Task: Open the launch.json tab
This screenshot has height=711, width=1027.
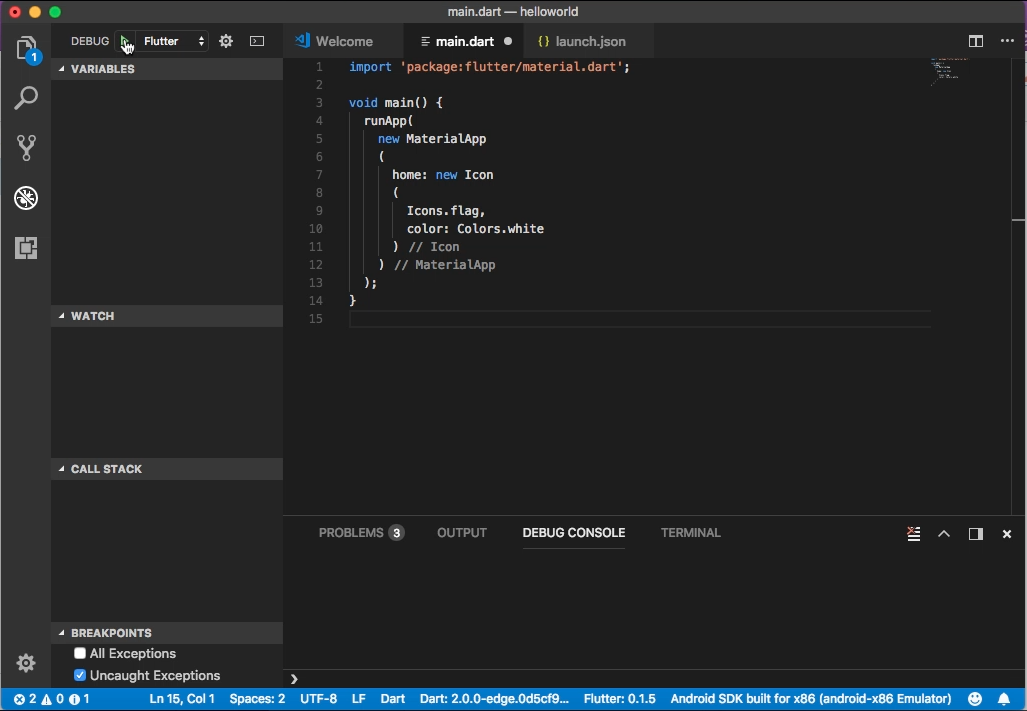Action: click(x=589, y=41)
